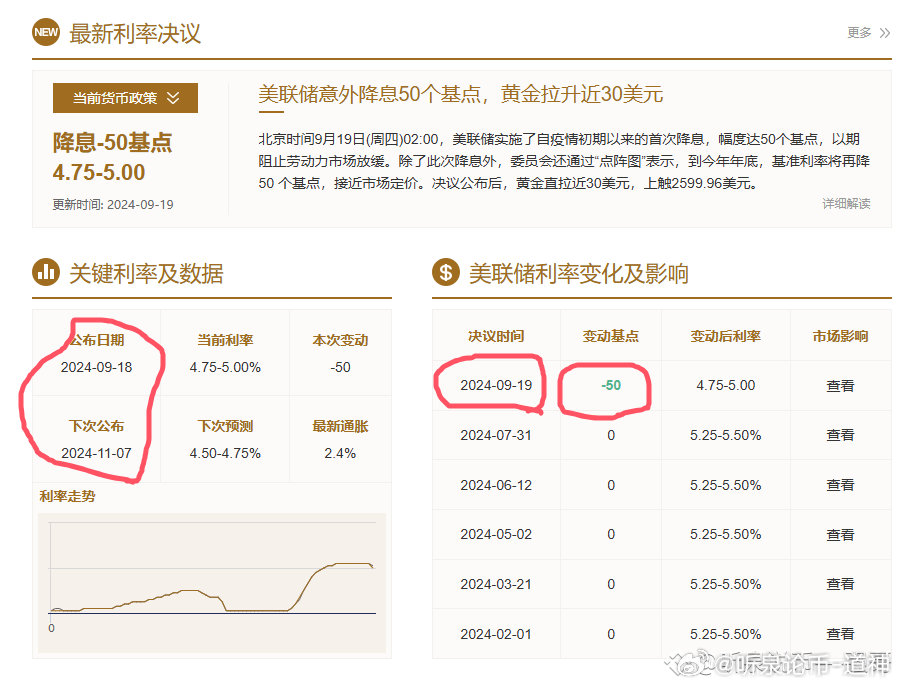The height and width of the screenshot is (685, 900).
Task: Click the NEW badge beside 最新利率决议
Action: click(46, 32)
